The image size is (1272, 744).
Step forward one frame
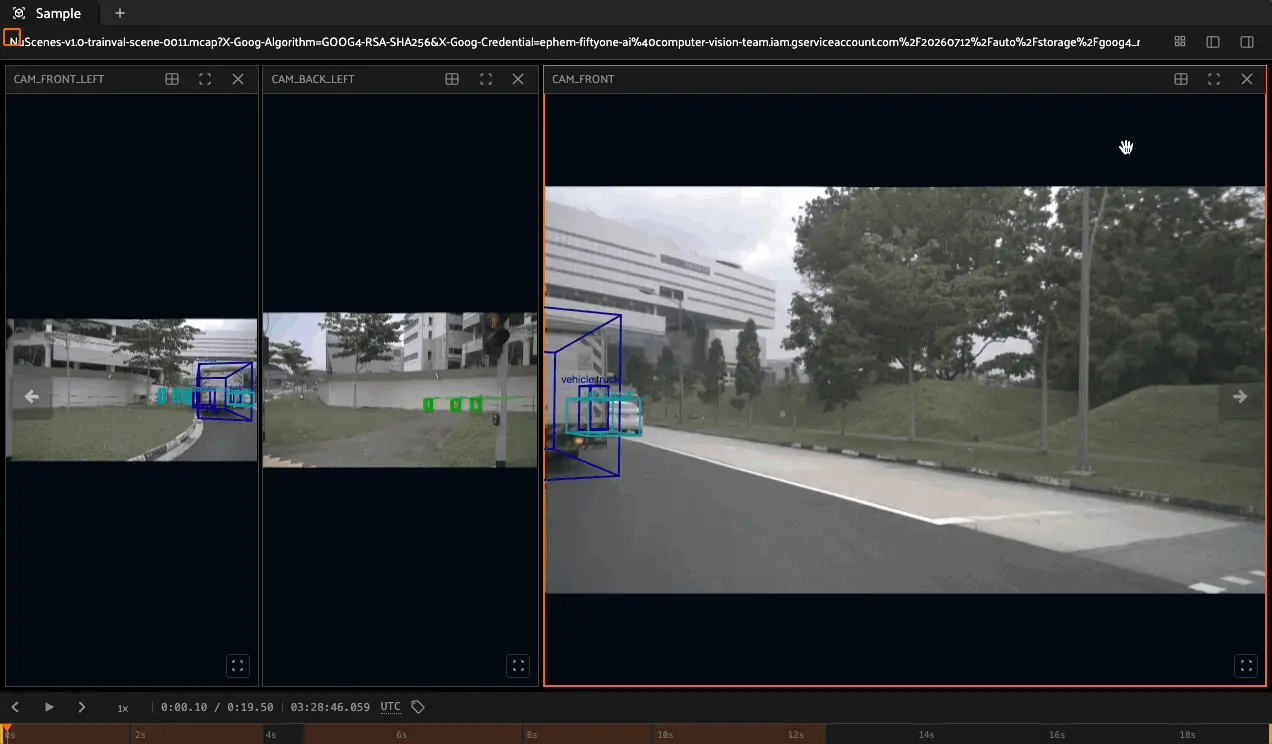pos(82,707)
